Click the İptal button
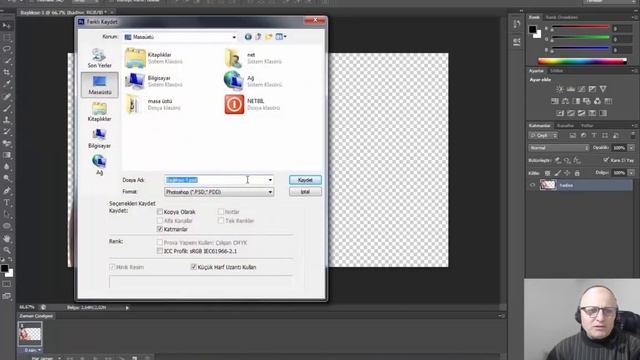Image resolution: width=640 pixels, height=360 pixels. pyautogui.click(x=305, y=192)
